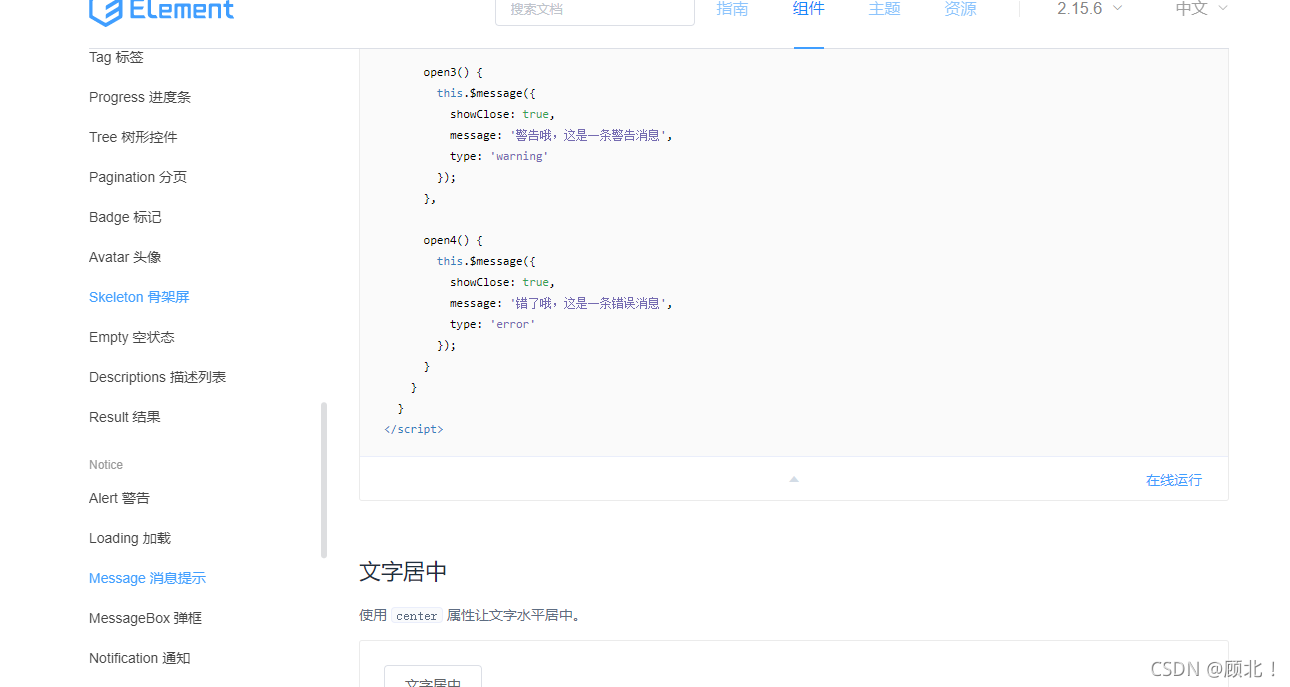Click the sidebar scrollbar thumb
The height and width of the screenshot is (687, 1290).
coord(323,480)
